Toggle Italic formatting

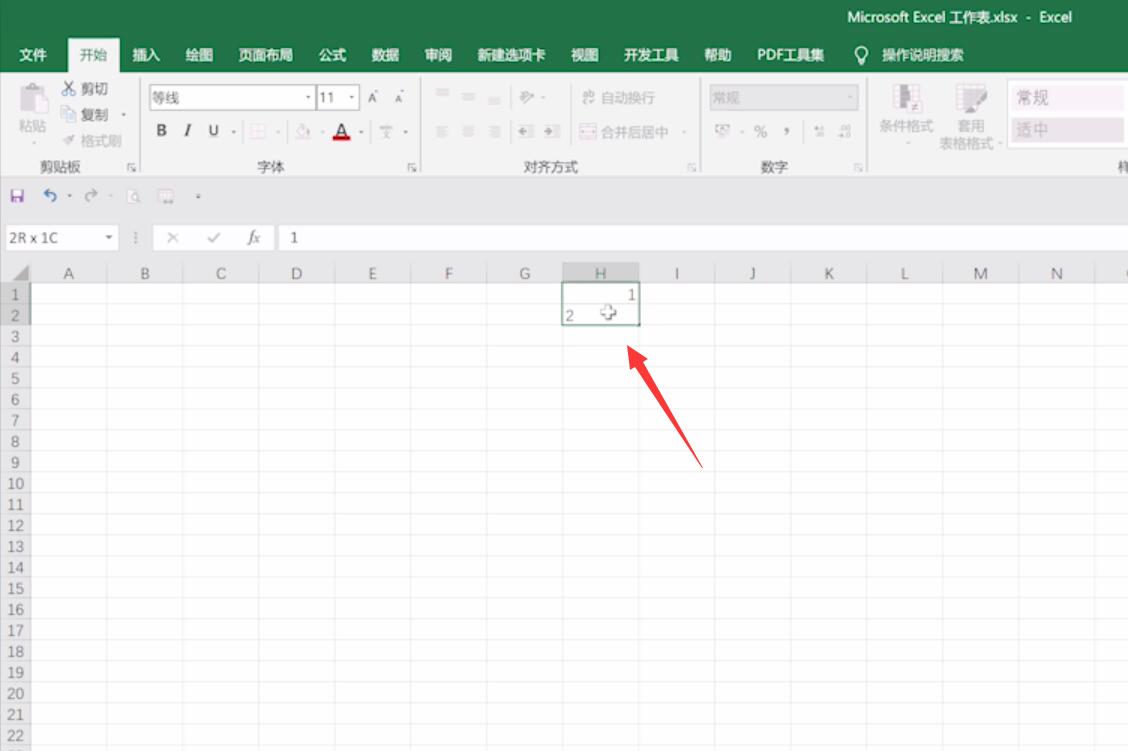[x=188, y=130]
